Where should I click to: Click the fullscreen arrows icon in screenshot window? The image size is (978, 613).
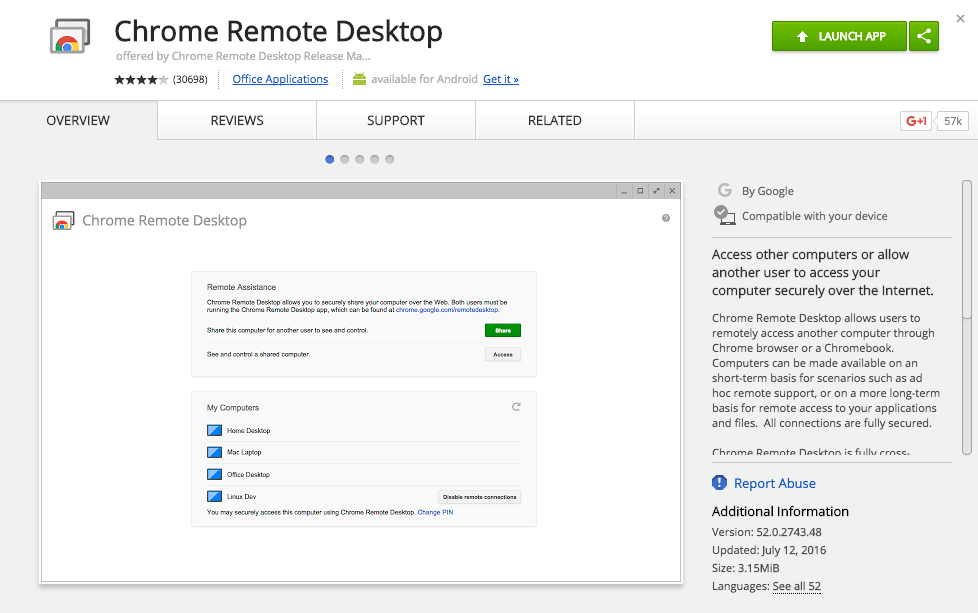656,191
